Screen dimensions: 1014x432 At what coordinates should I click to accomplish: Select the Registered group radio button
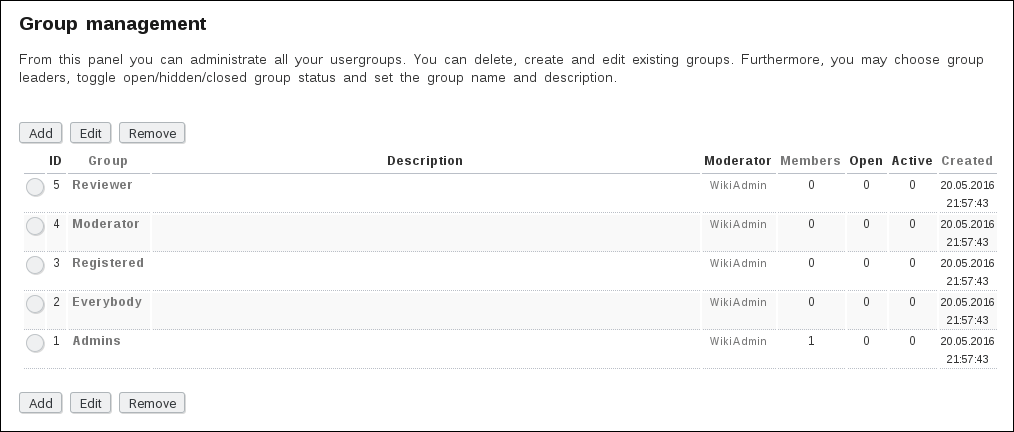[35, 265]
